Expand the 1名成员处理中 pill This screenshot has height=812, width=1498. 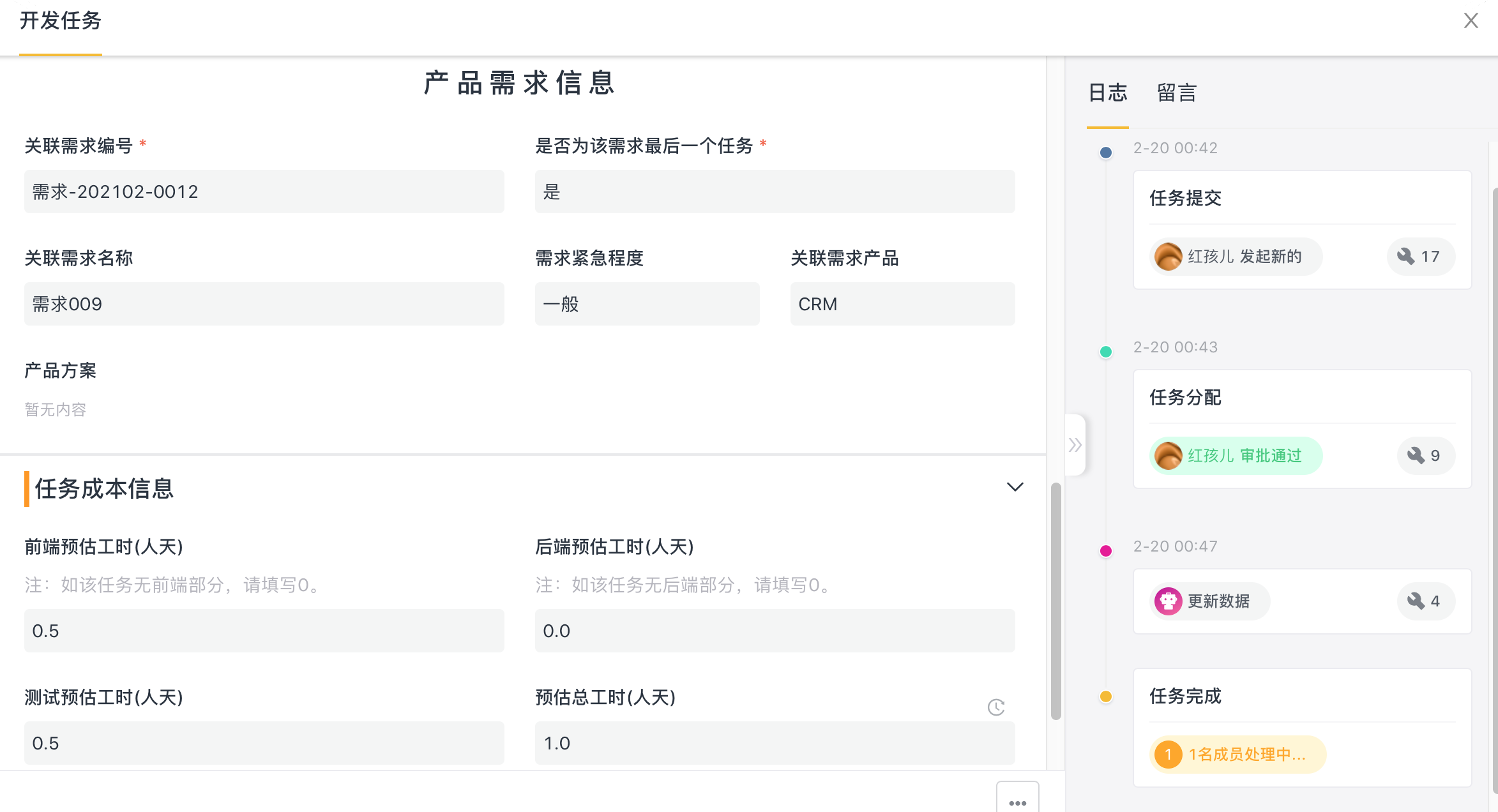tap(1237, 755)
